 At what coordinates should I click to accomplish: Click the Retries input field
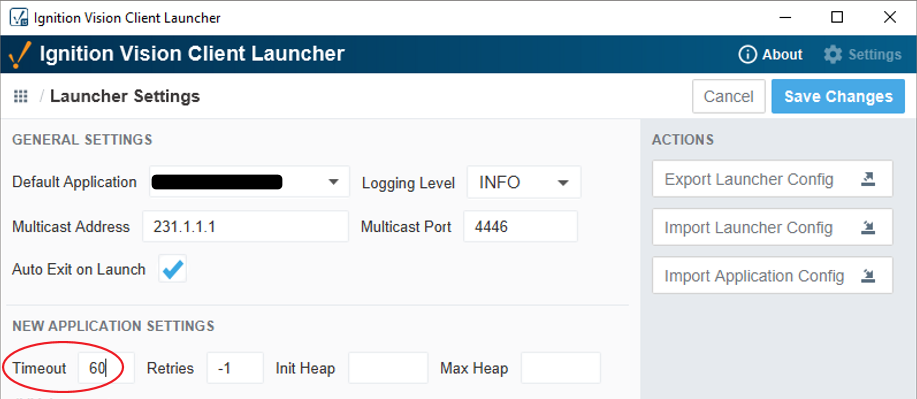(235, 368)
